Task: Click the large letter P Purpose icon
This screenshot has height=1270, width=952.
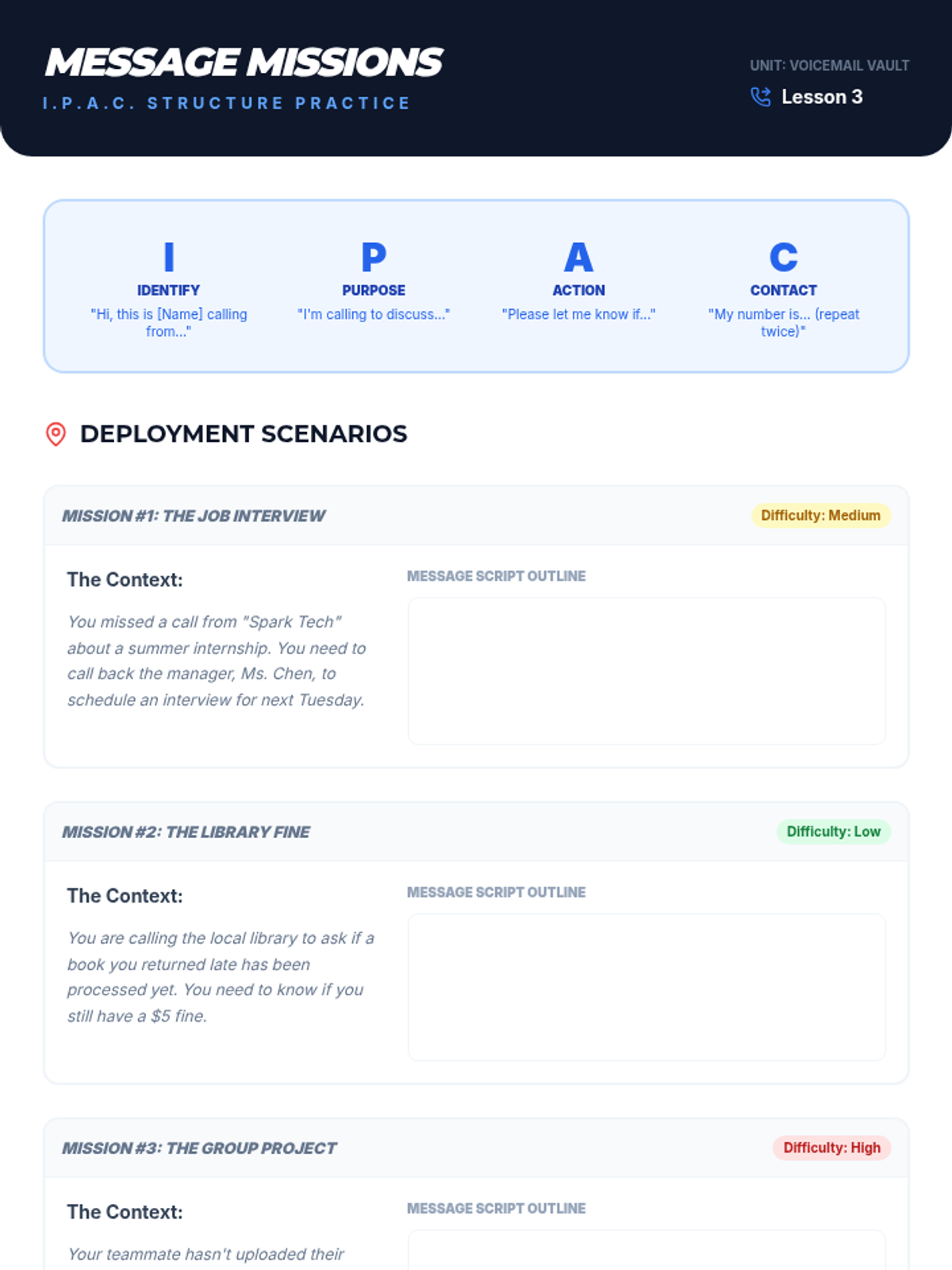Action: (x=374, y=257)
